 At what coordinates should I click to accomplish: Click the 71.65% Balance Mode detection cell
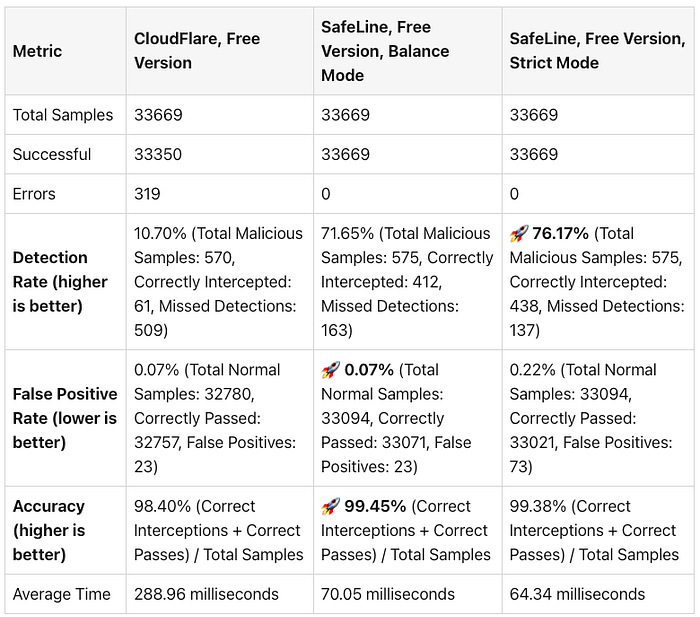(x=408, y=282)
